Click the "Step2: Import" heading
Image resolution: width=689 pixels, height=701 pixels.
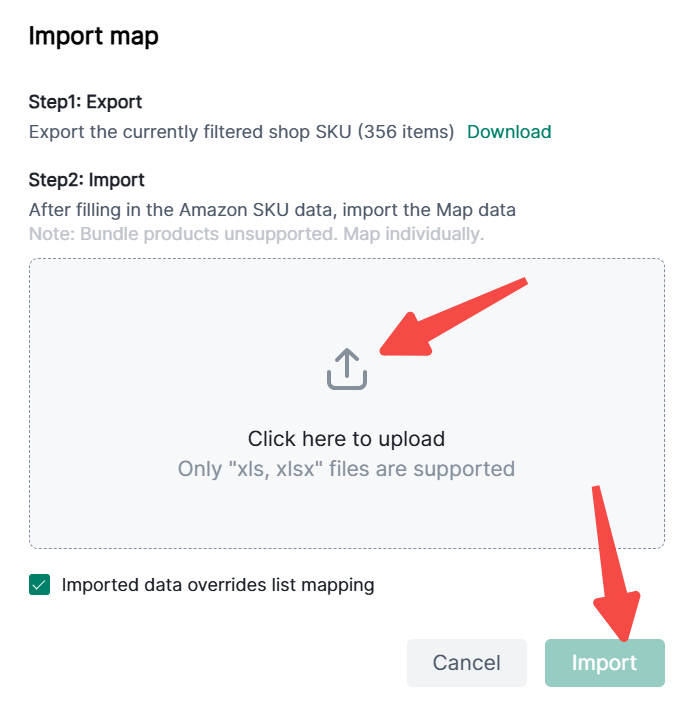pos(87,180)
